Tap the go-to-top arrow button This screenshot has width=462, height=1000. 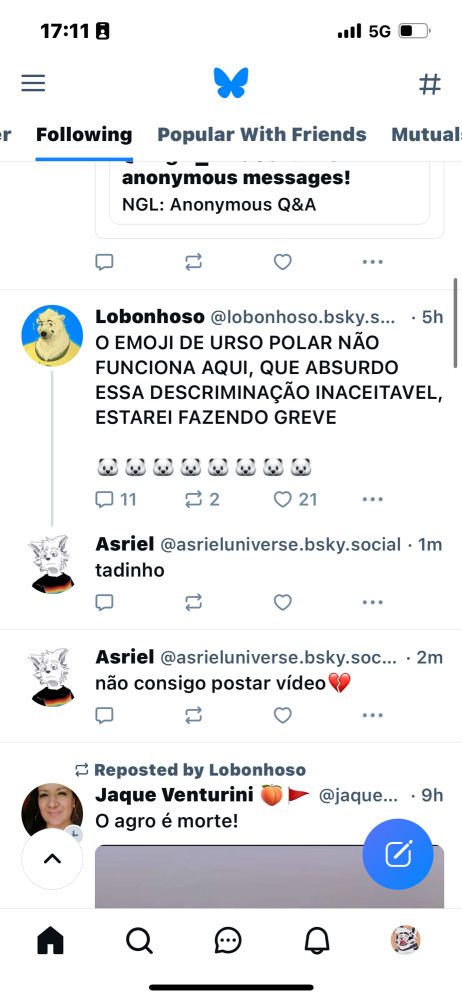point(52,858)
